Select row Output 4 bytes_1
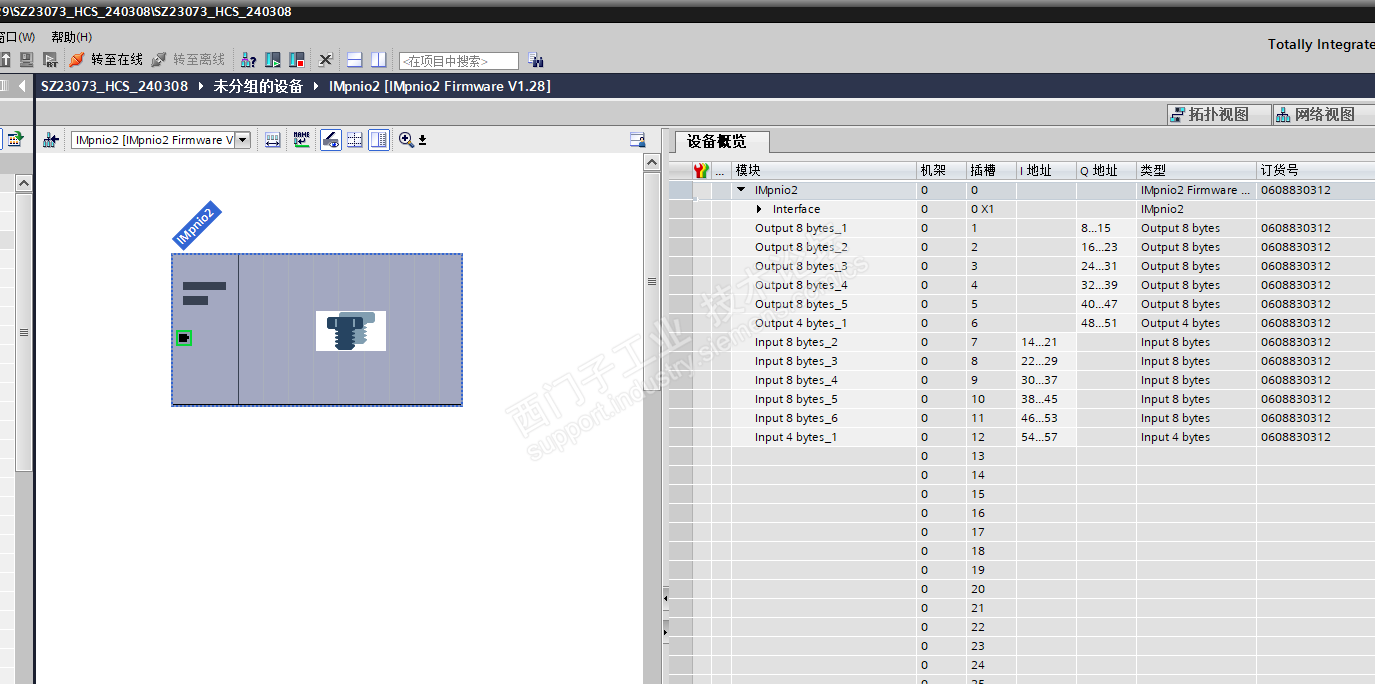The image size is (1375, 684). [x=1021, y=323]
